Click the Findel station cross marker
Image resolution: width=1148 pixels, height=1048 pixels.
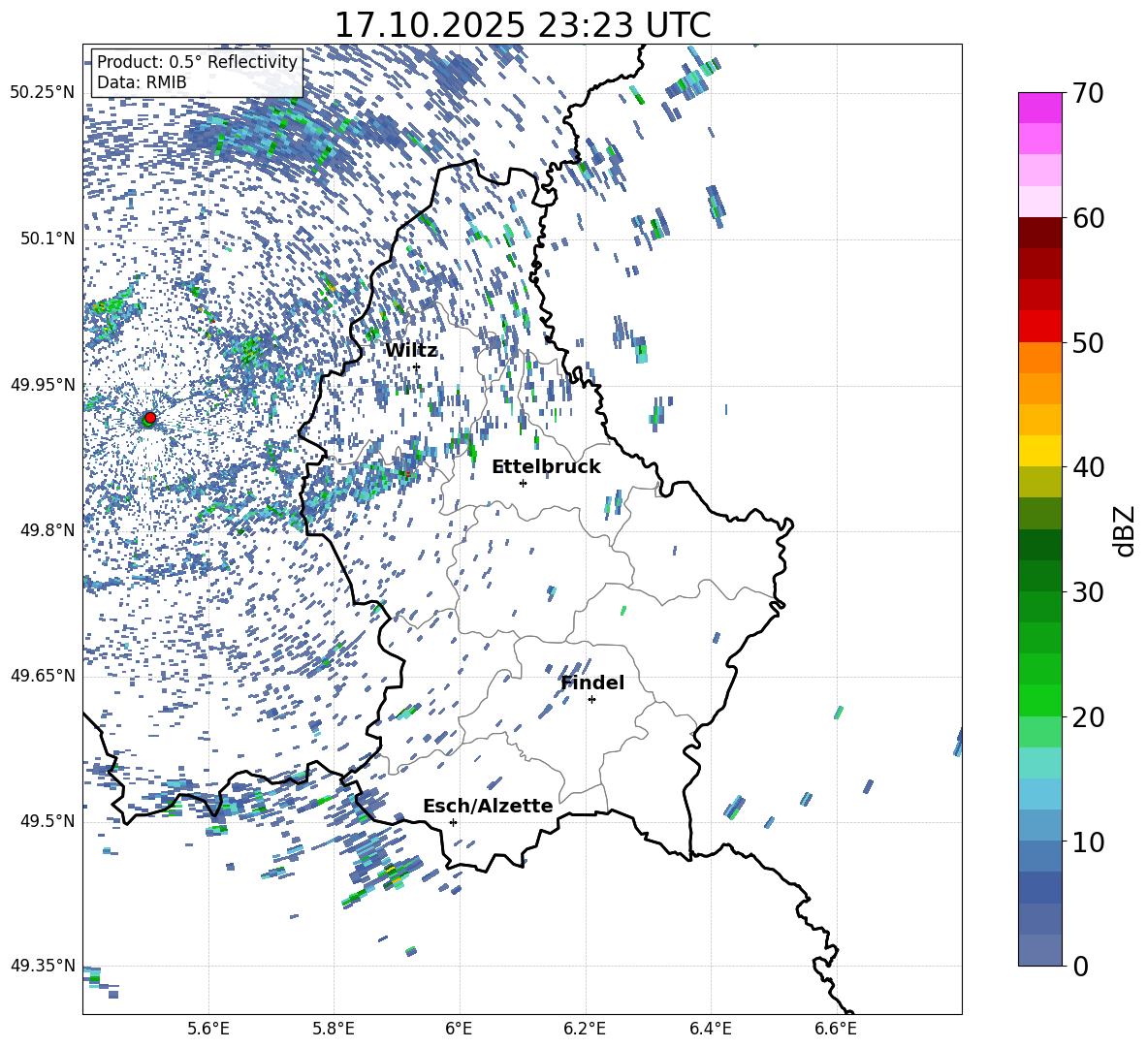591,699
